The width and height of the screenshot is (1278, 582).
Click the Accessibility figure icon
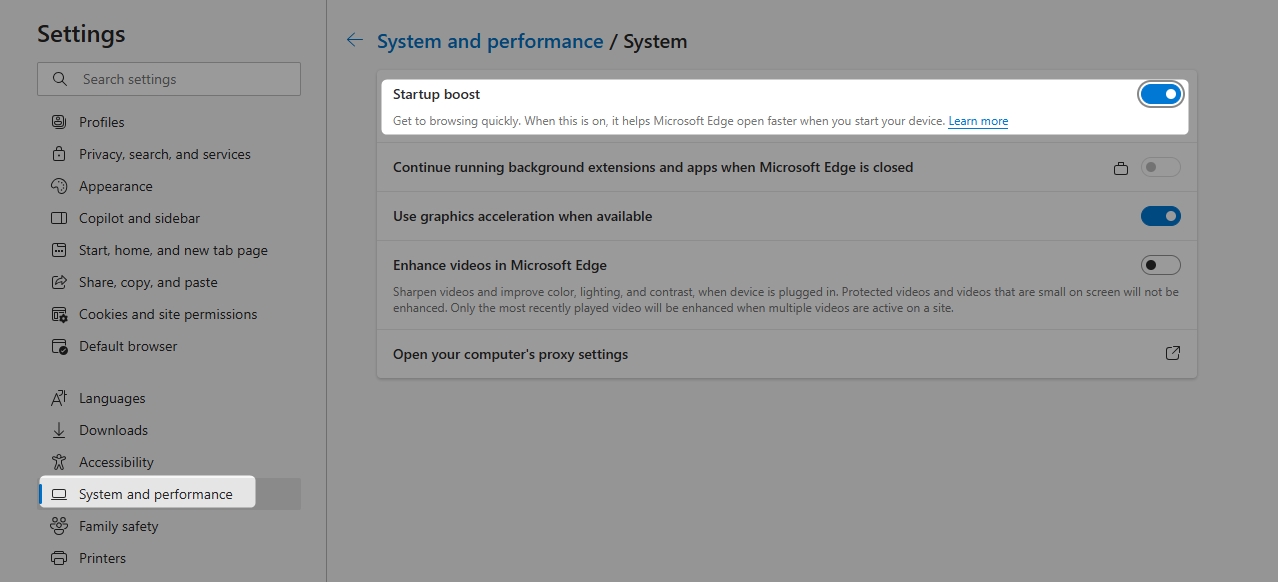click(x=59, y=462)
